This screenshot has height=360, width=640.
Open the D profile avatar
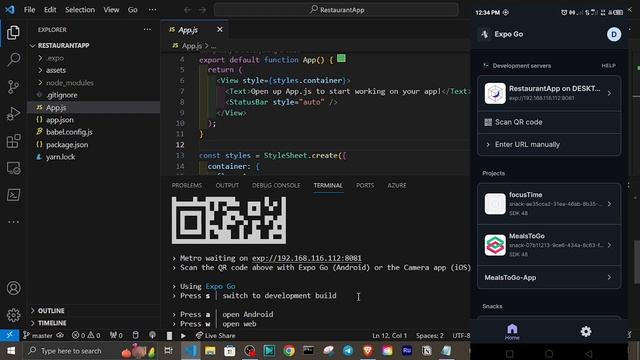point(614,34)
